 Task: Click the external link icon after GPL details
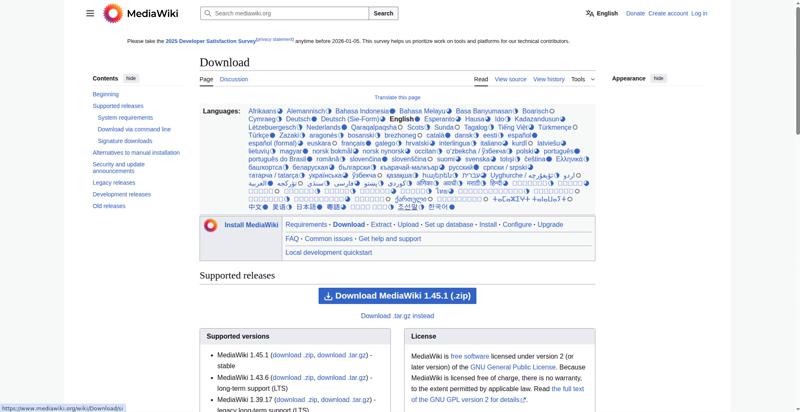point(523,400)
